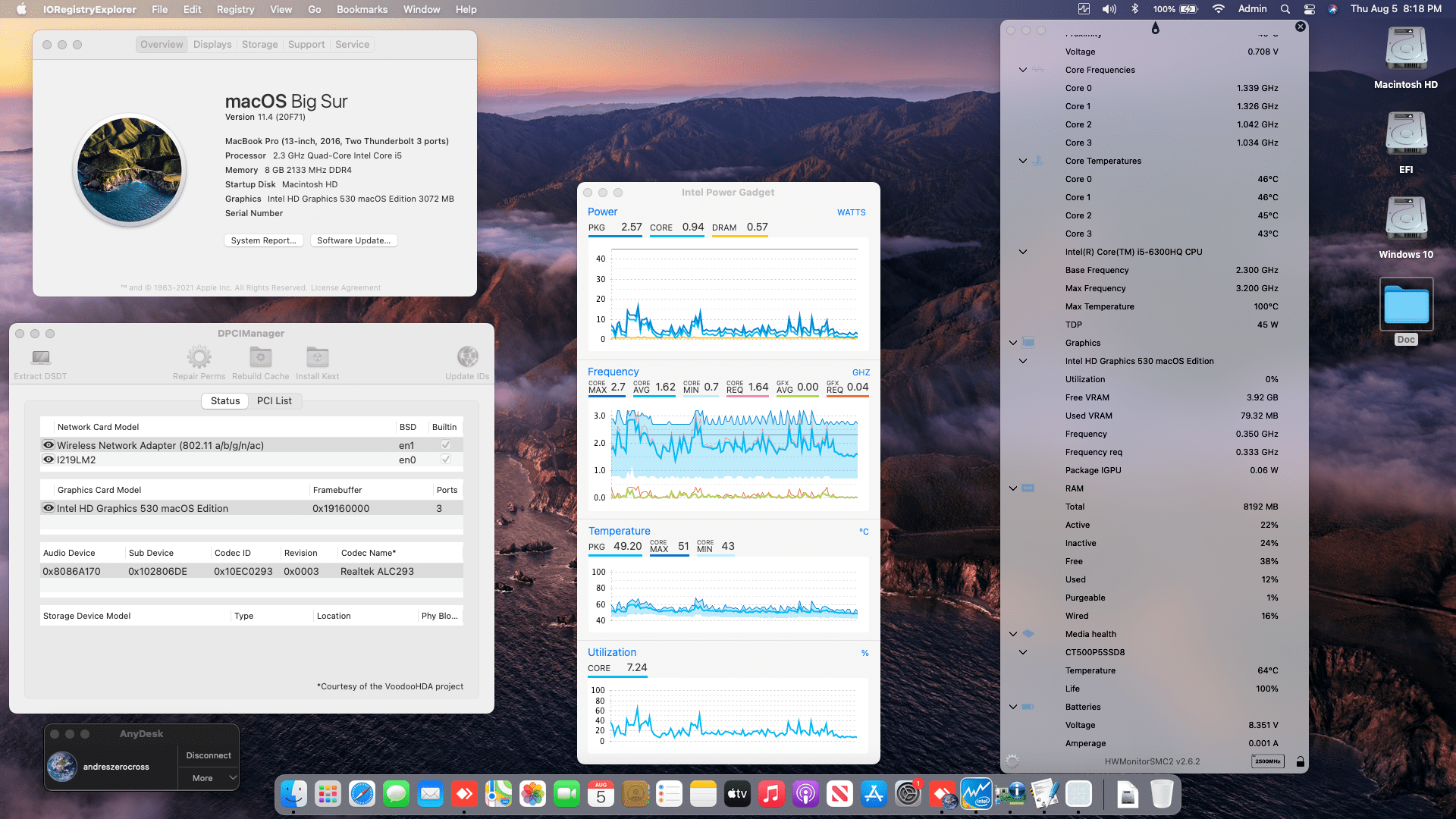
Task: Collapse Core Frequencies group in HWMonitor
Action: (x=1023, y=70)
